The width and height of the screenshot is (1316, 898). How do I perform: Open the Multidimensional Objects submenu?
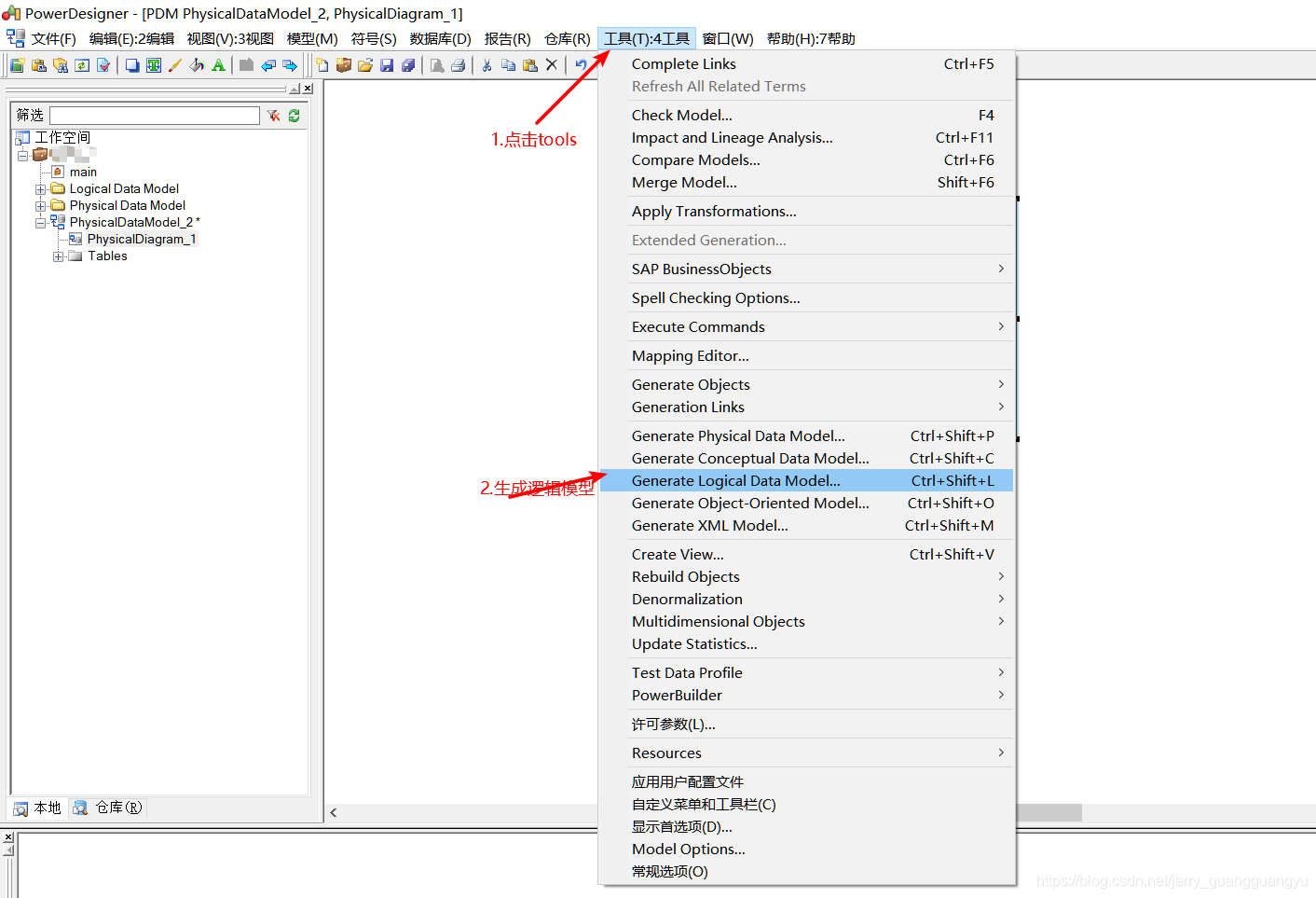(806, 621)
